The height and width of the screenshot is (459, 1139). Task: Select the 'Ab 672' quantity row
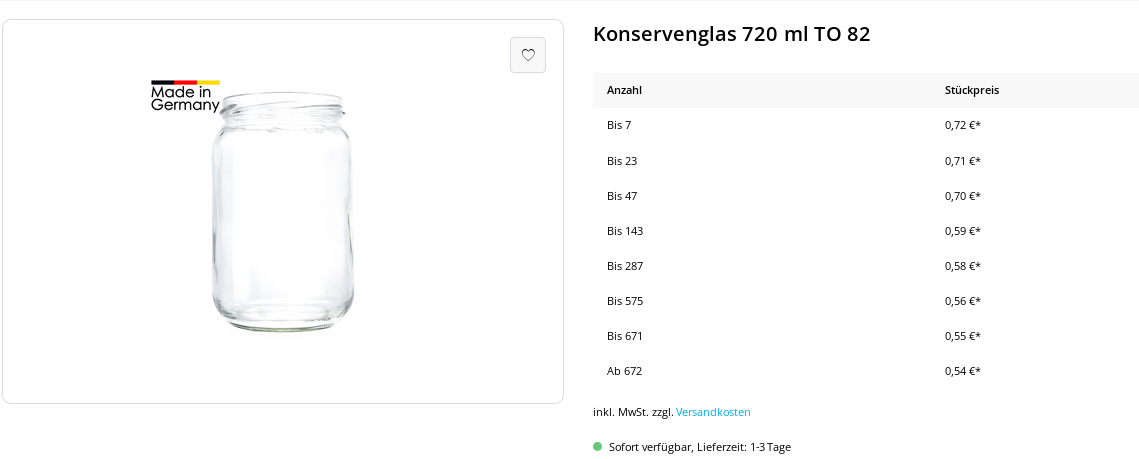[x=624, y=371]
